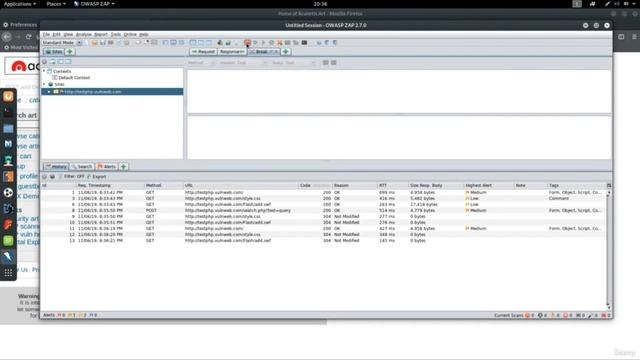Click the Sites tab button
The height and width of the screenshot is (360, 640).
tap(54, 52)
